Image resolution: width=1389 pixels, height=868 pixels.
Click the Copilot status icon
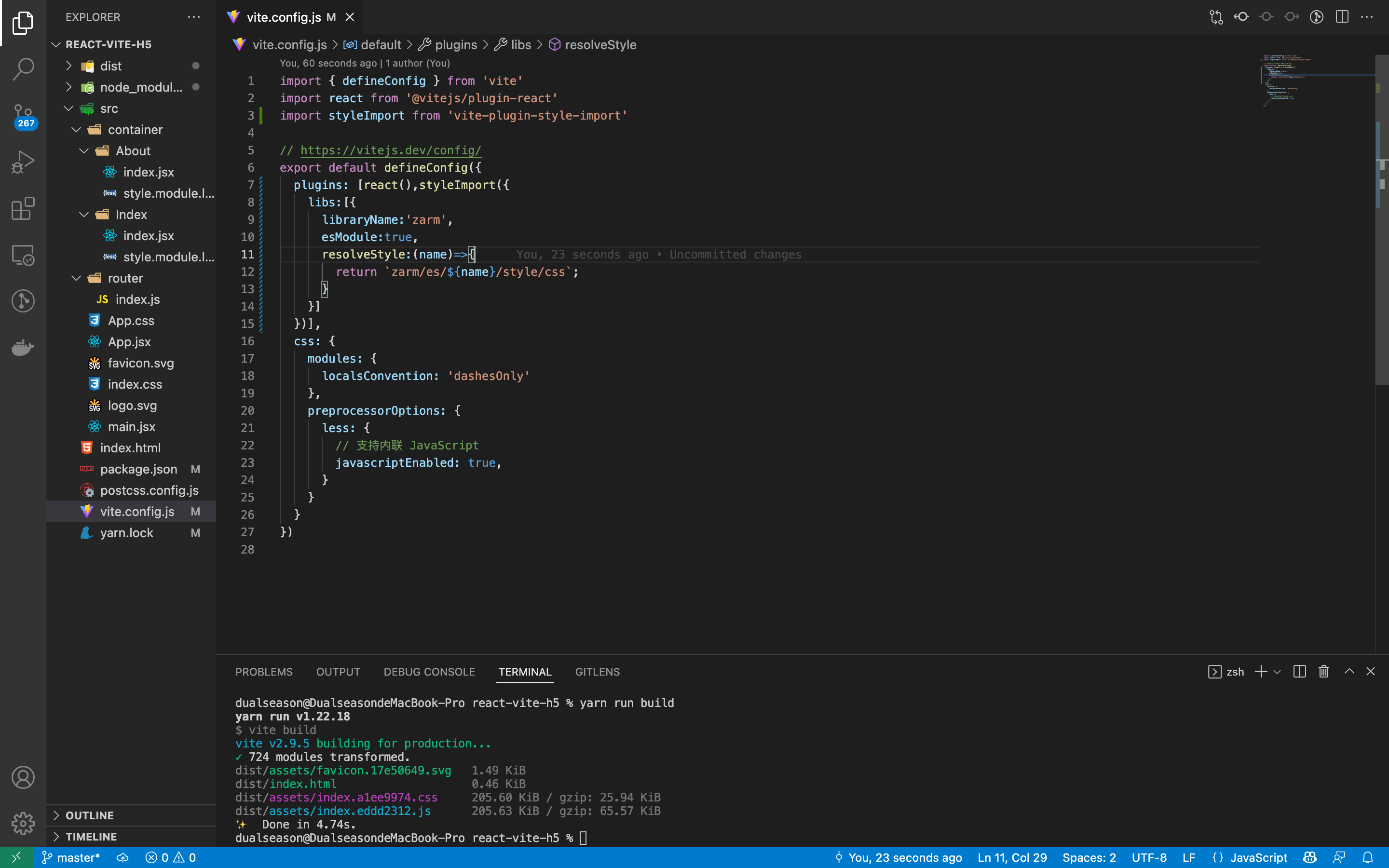click(x=1310, y=858)
